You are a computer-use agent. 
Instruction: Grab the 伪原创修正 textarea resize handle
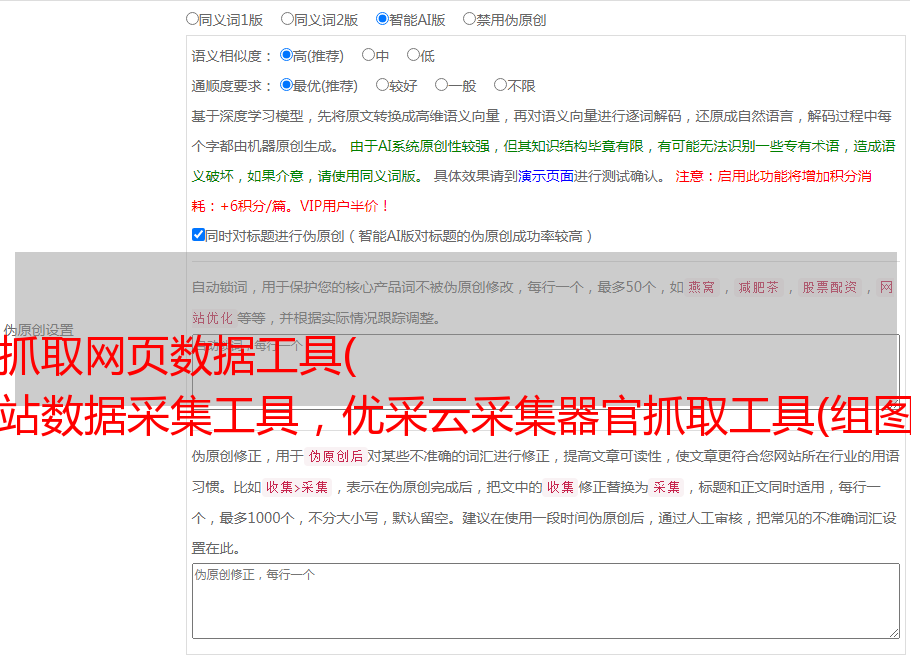894,633
